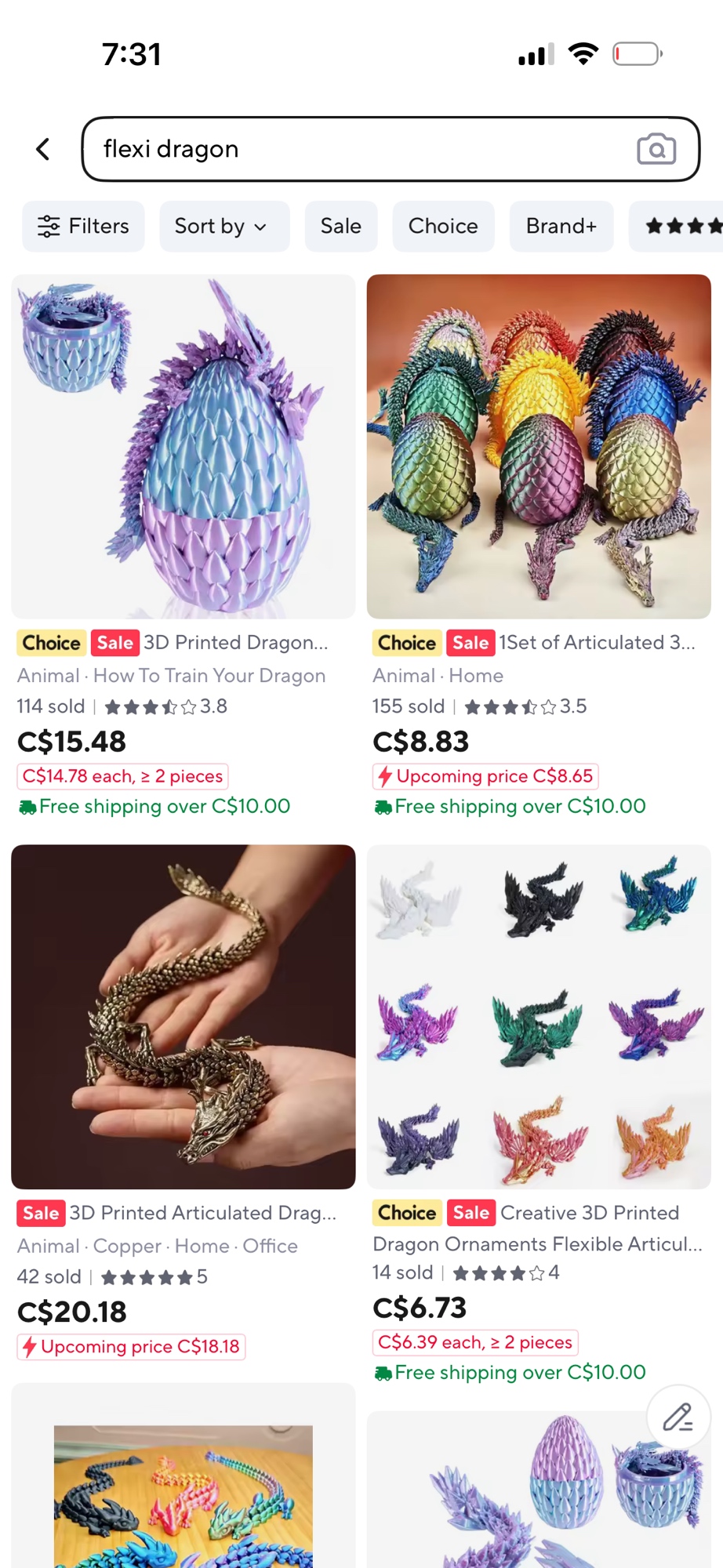
Task: Open the Filters panel
Action: 83,226
